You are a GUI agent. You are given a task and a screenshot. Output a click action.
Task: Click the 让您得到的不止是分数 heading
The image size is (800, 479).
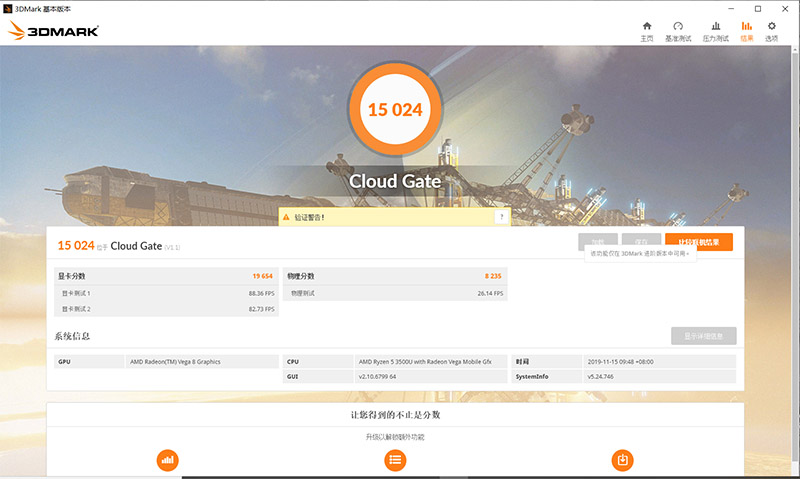(395, 415)
